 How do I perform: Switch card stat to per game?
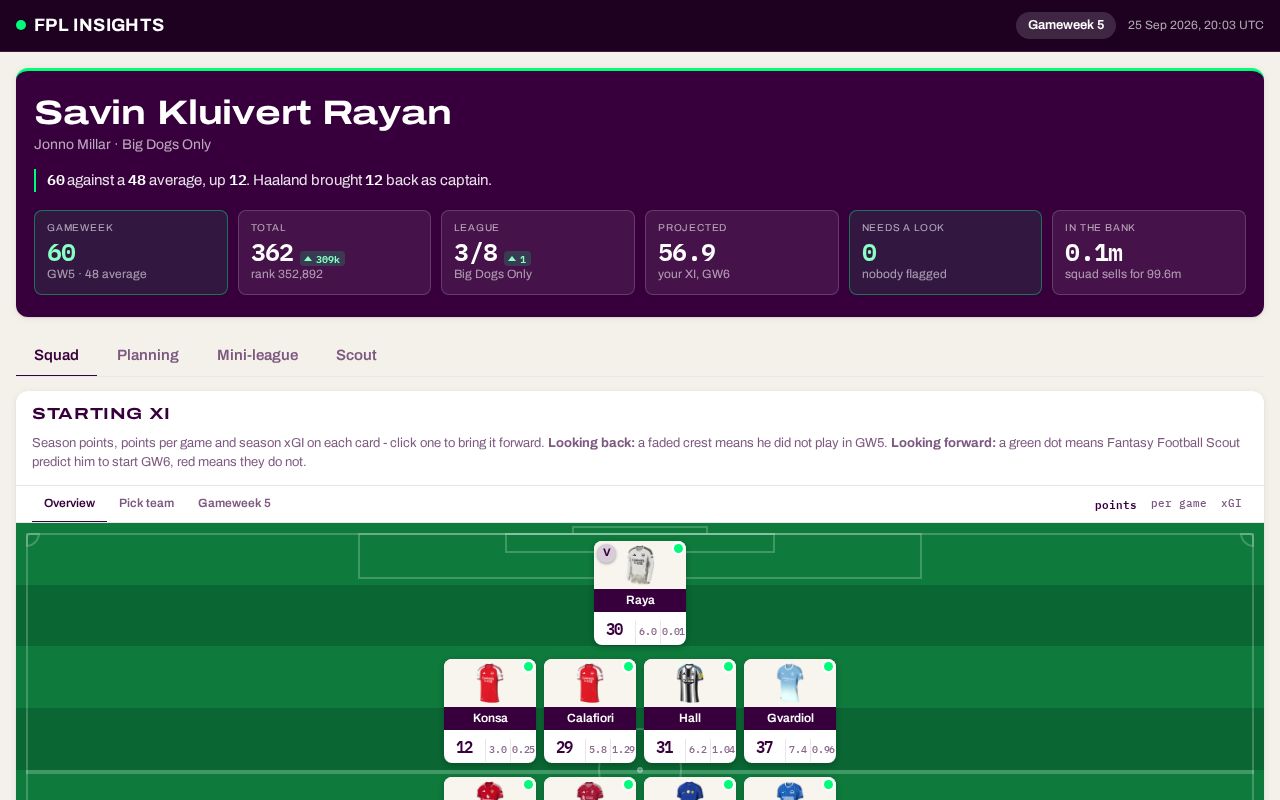(x=1179, y=504)
